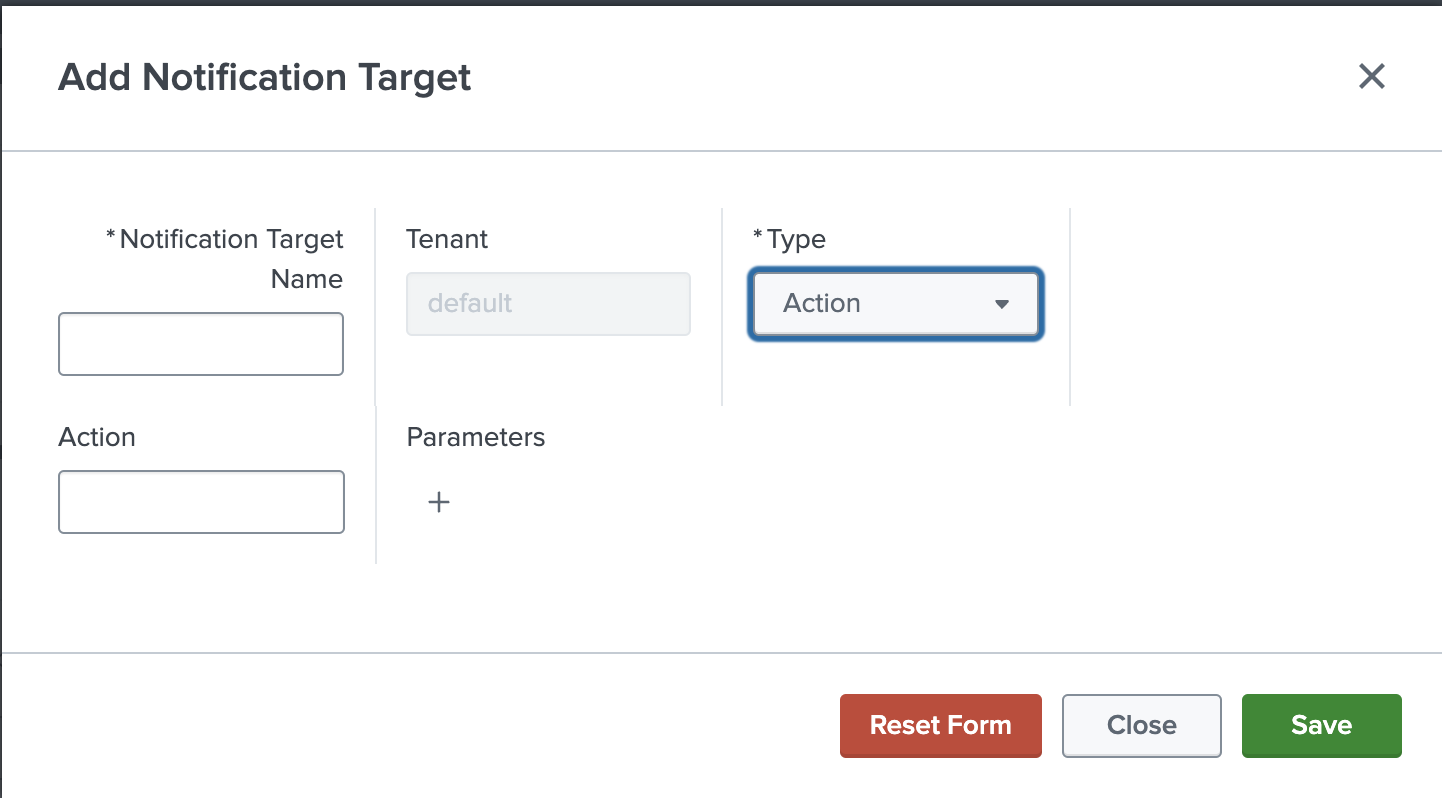Click the word Name under Notification Target

point(306,279)
